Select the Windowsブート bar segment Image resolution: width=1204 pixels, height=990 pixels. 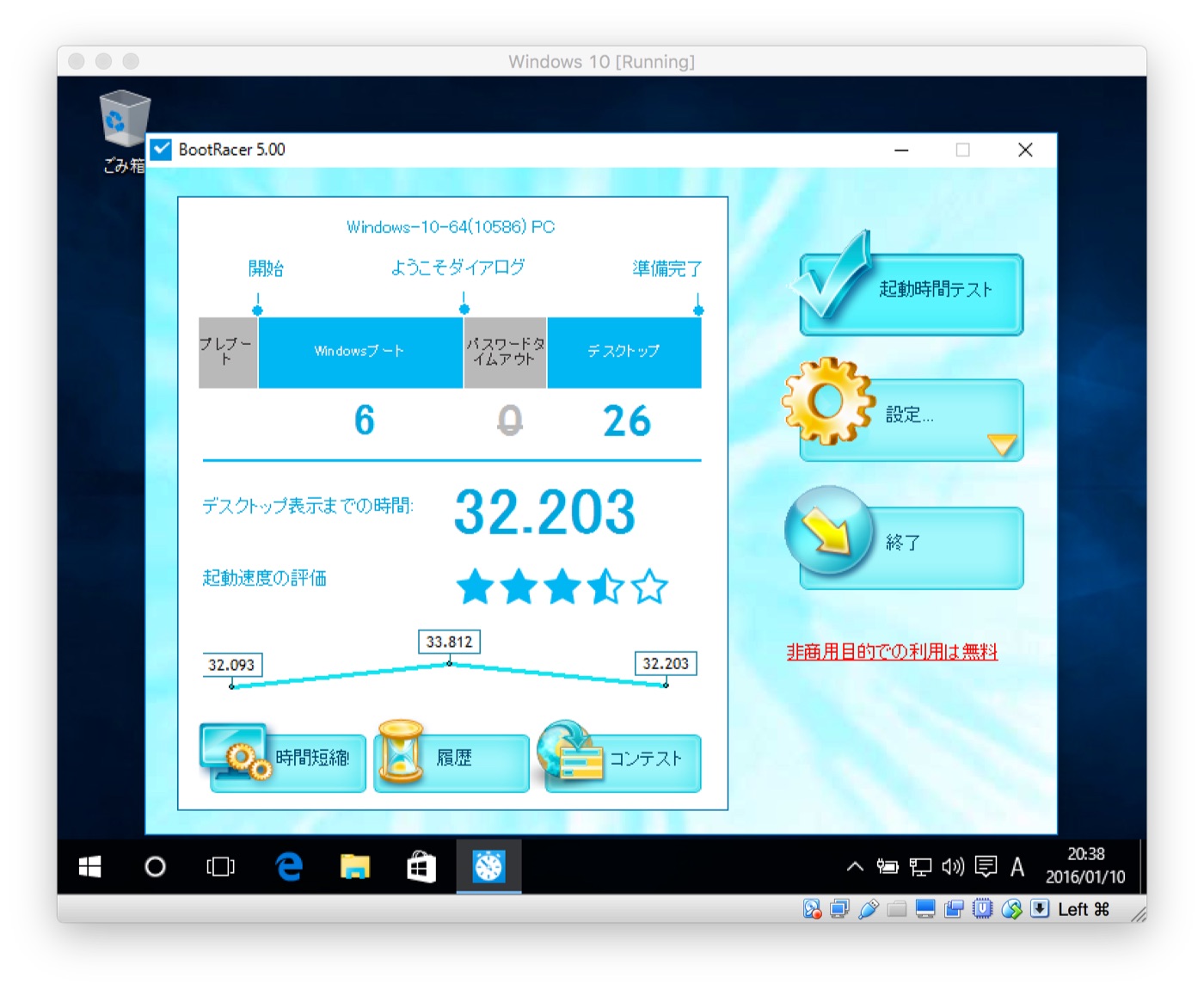point(360,353)
